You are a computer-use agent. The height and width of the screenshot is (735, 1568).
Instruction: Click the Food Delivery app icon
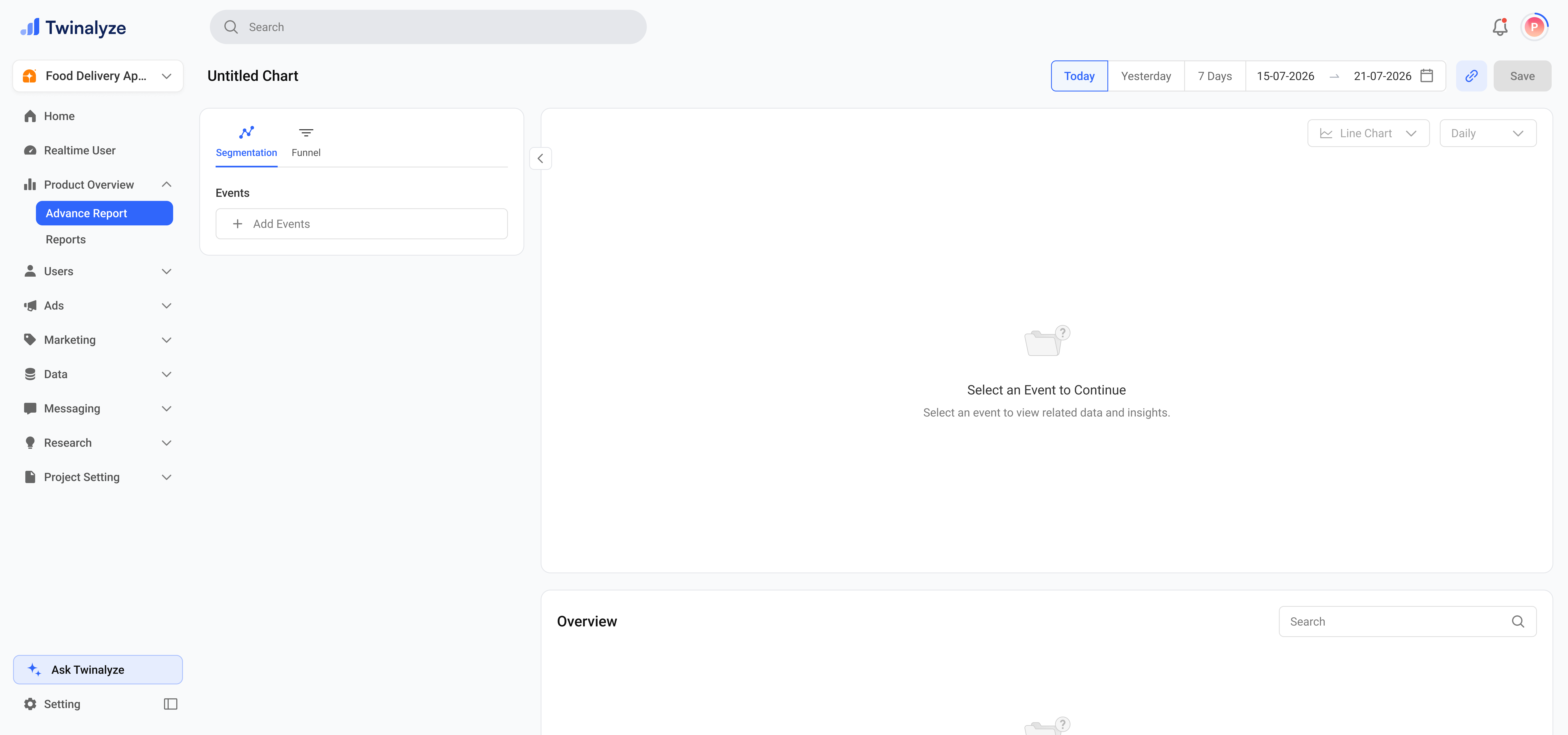tap(29, 76)
